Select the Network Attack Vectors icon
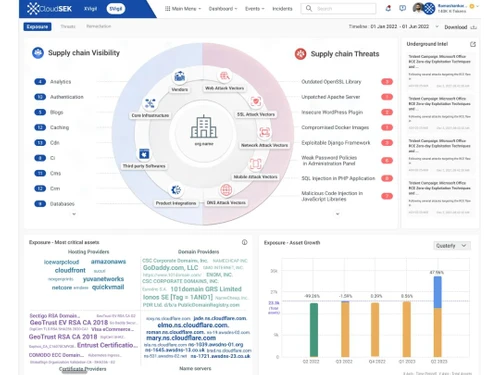The height and width of the screenshot is (375, 500). [264, 132]
